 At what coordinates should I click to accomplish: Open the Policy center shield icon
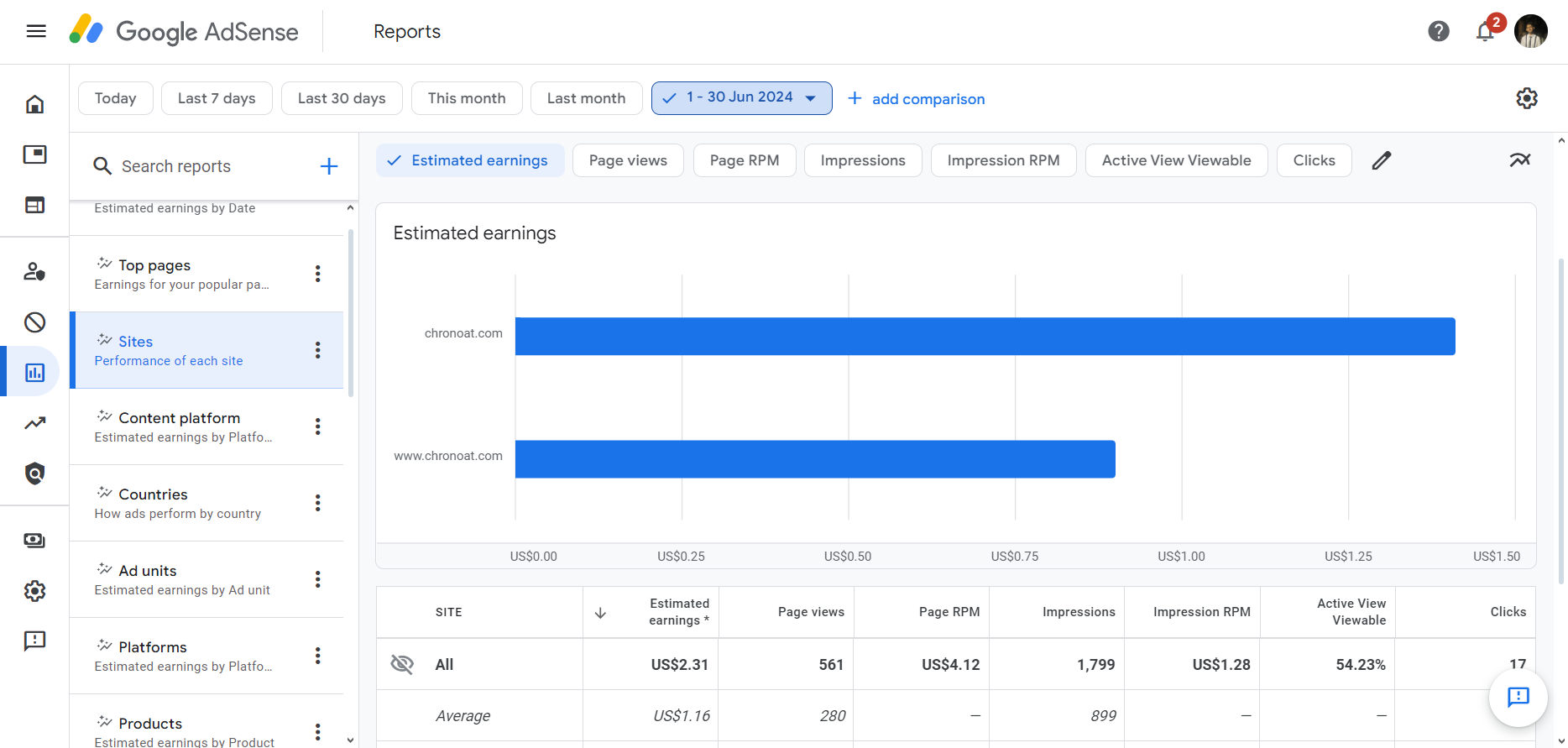point(34,473)
